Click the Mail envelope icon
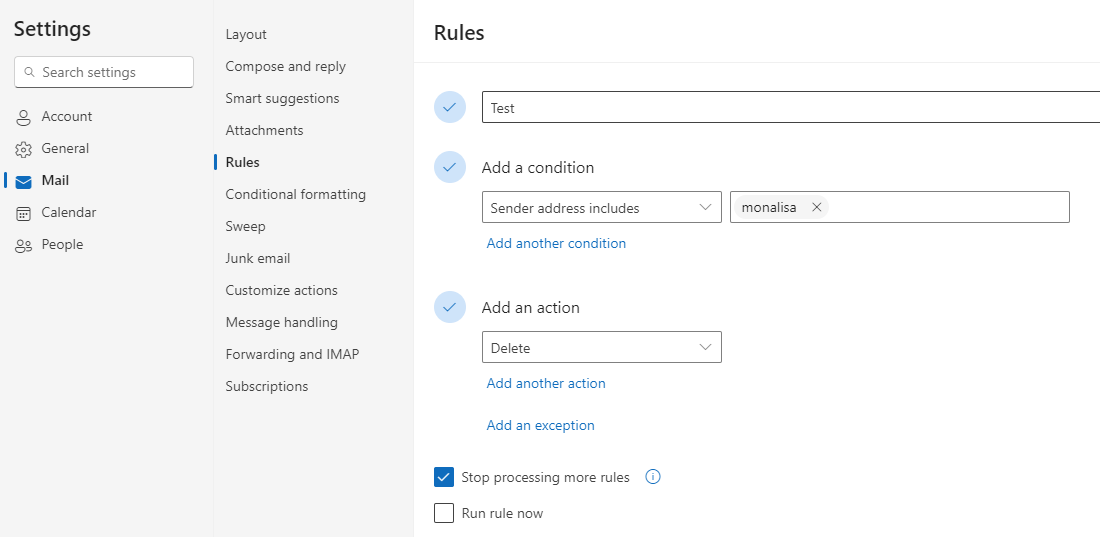The height and width of the screenshot is (537, 1100). (23, 181)
